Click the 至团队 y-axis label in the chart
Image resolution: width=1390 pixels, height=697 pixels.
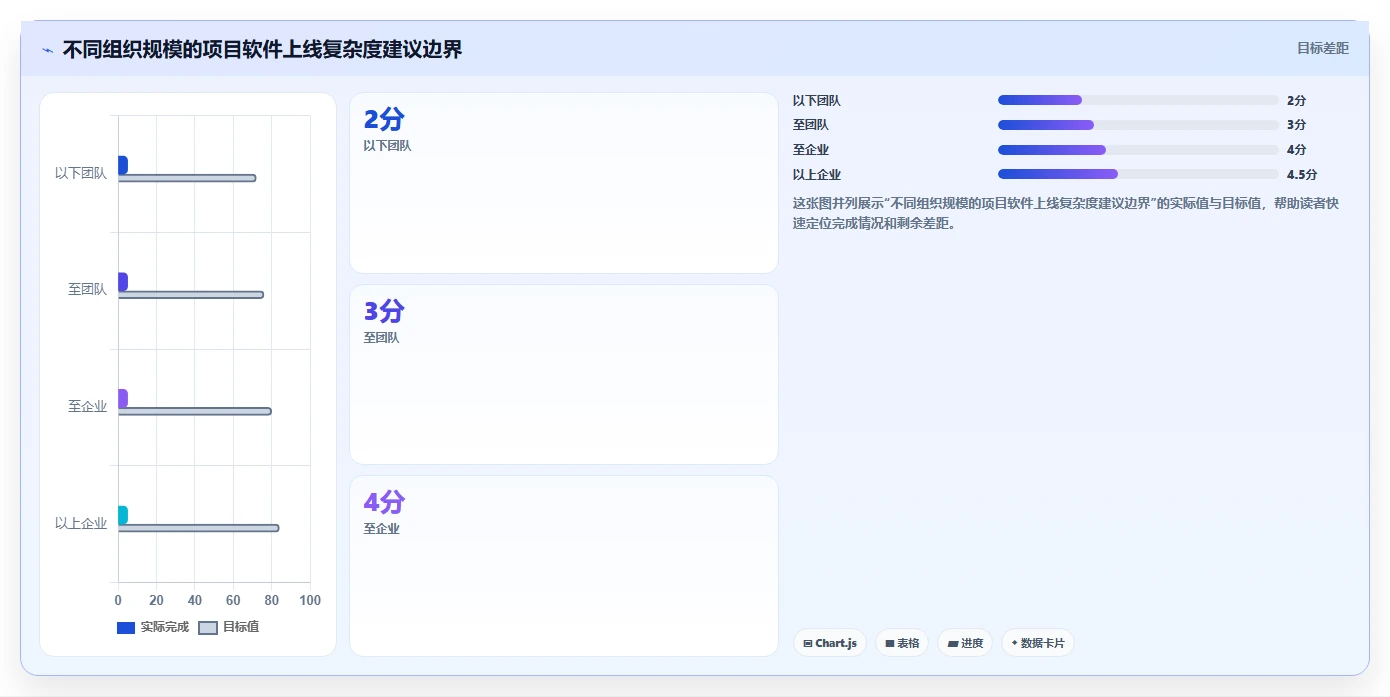[87, 290]
